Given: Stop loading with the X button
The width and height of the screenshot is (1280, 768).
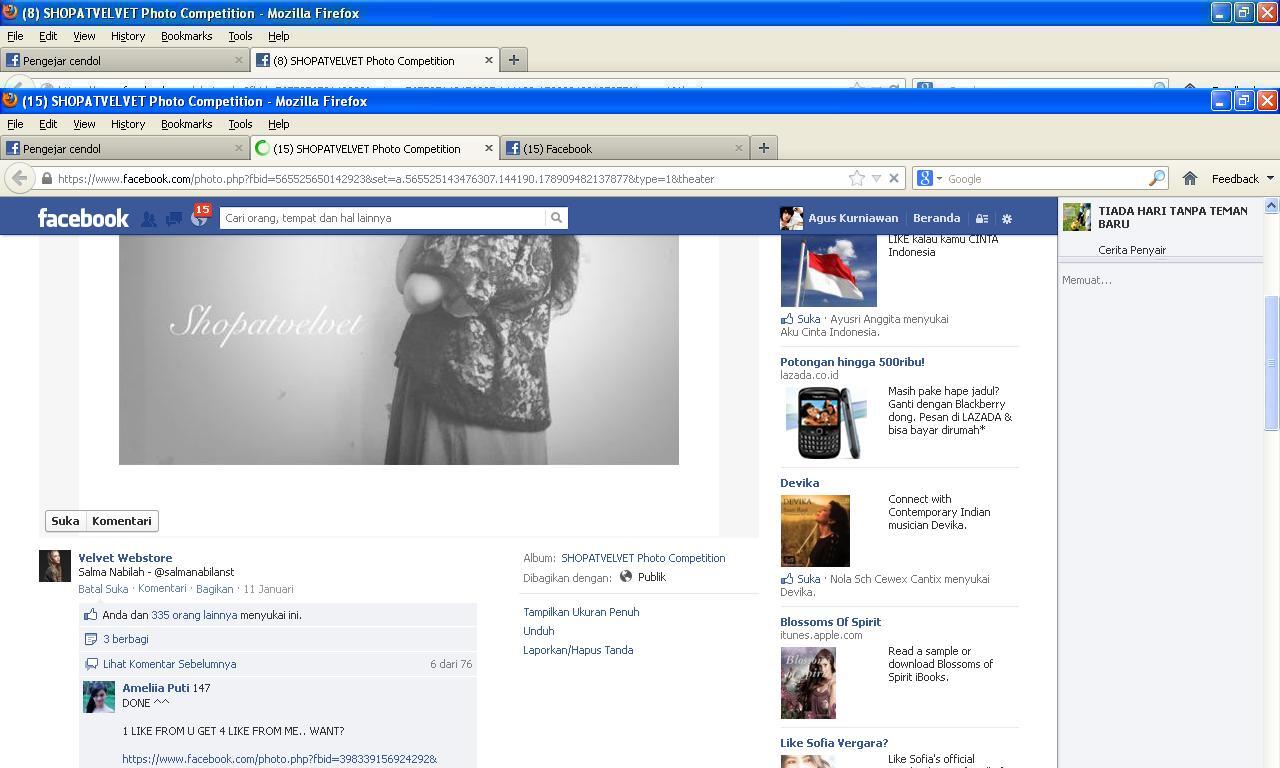Looking at the screenshot, I should point(894,178).
